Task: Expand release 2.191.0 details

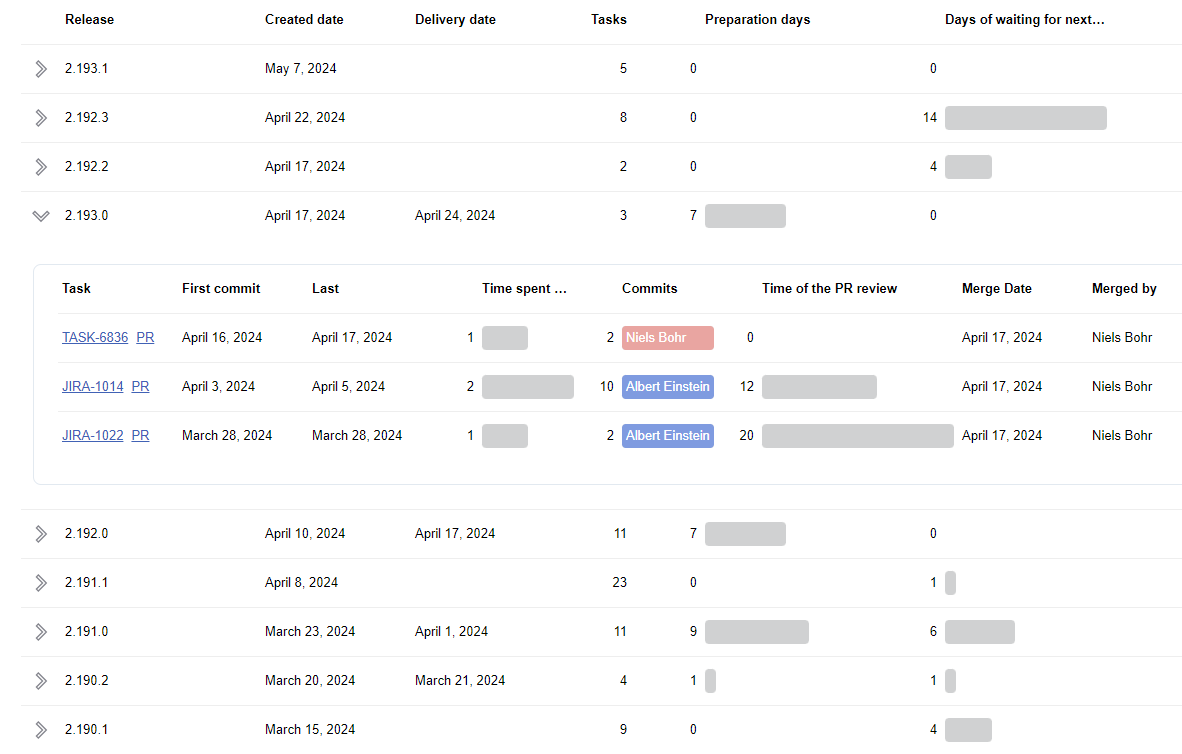Action: [x=41, y=632]
